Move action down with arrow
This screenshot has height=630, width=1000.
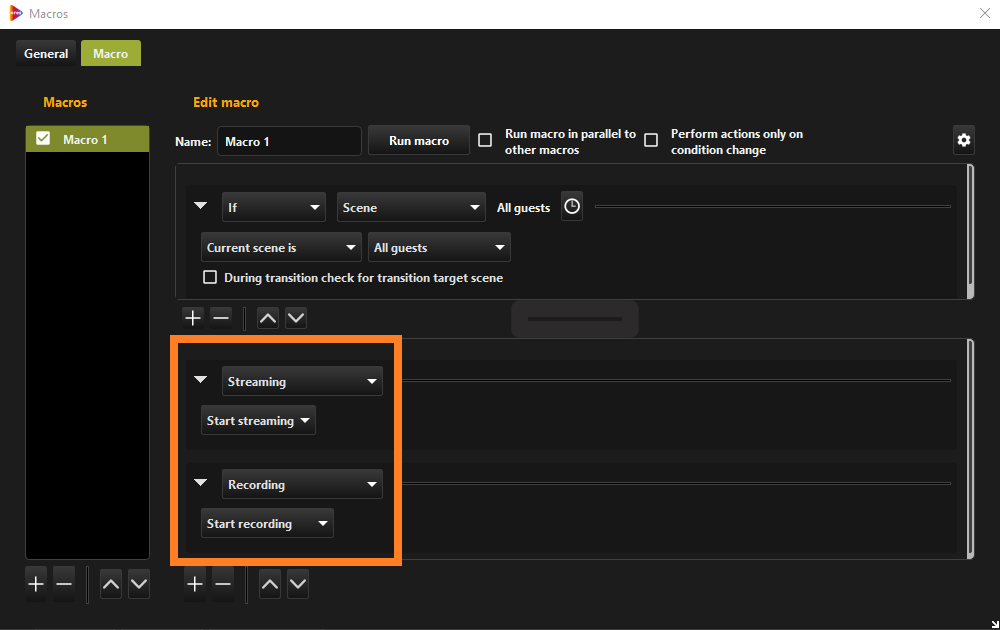298,583
